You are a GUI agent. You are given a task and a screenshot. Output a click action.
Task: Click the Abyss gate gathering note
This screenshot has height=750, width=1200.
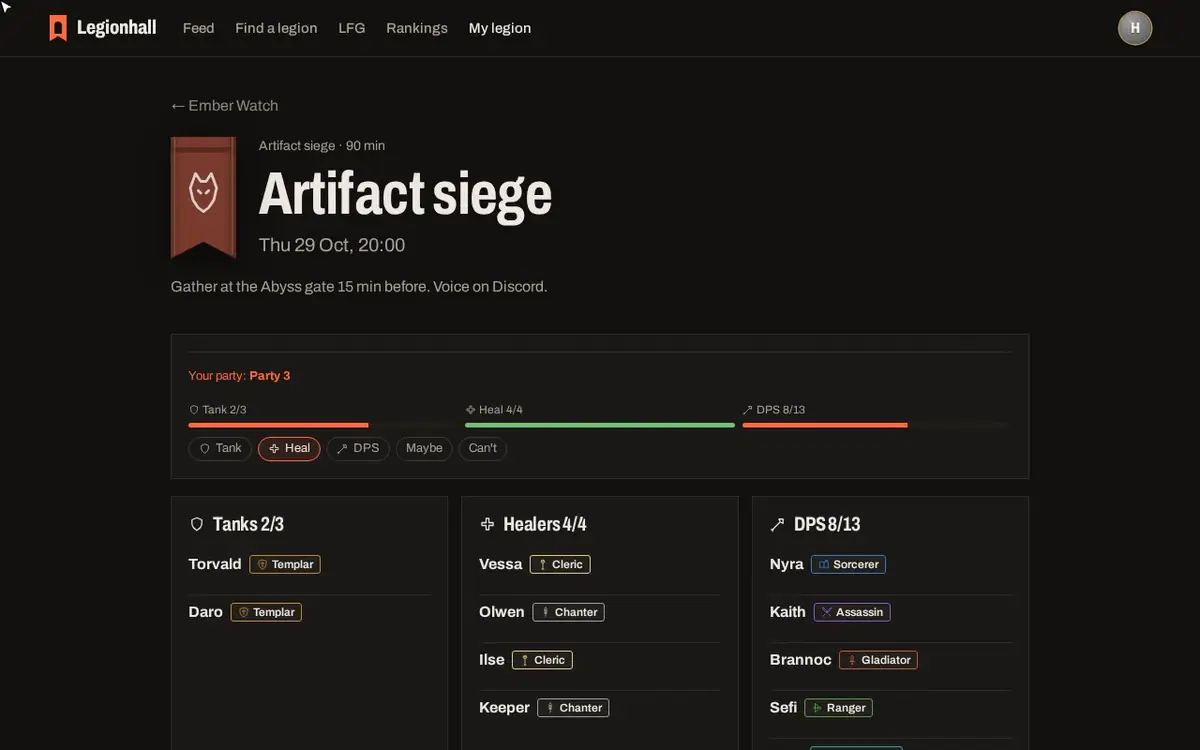coord(359,287)
